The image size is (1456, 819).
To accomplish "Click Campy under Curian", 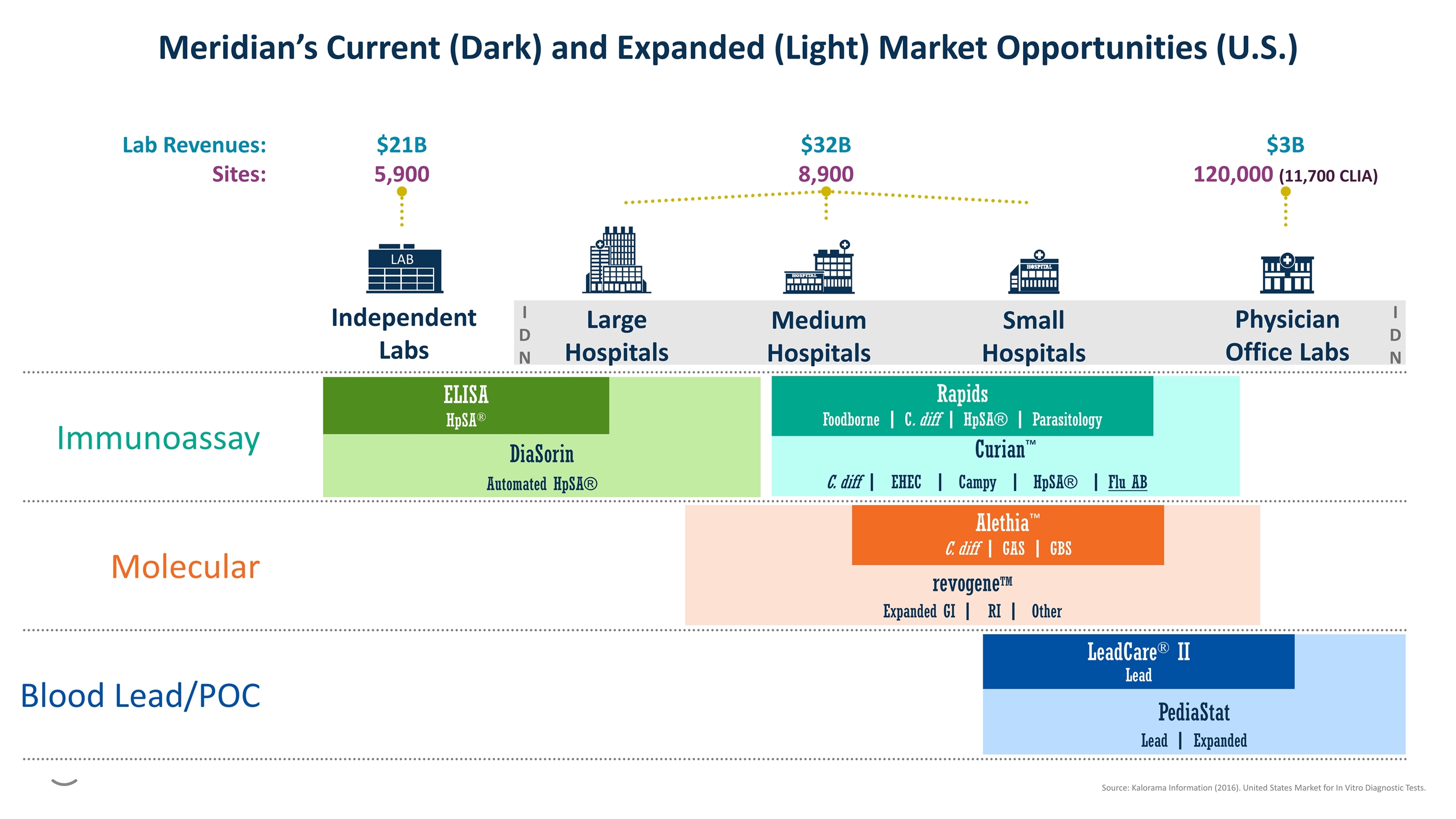I will (977, 483).
